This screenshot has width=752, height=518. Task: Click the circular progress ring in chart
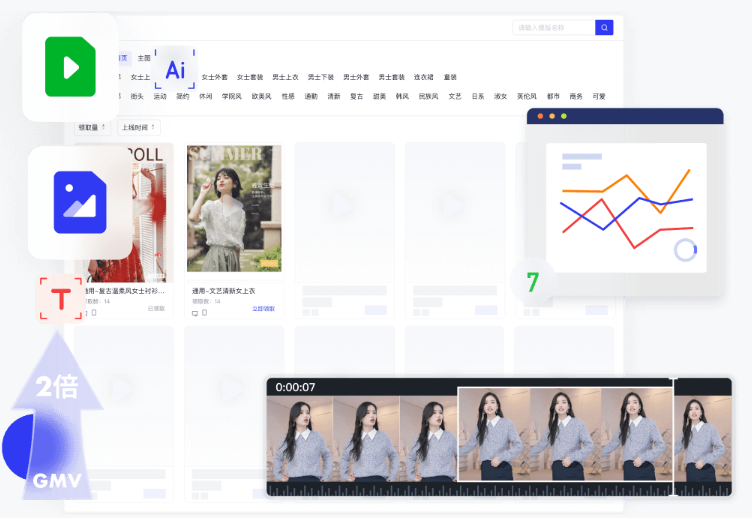click(x=685, y=250)
